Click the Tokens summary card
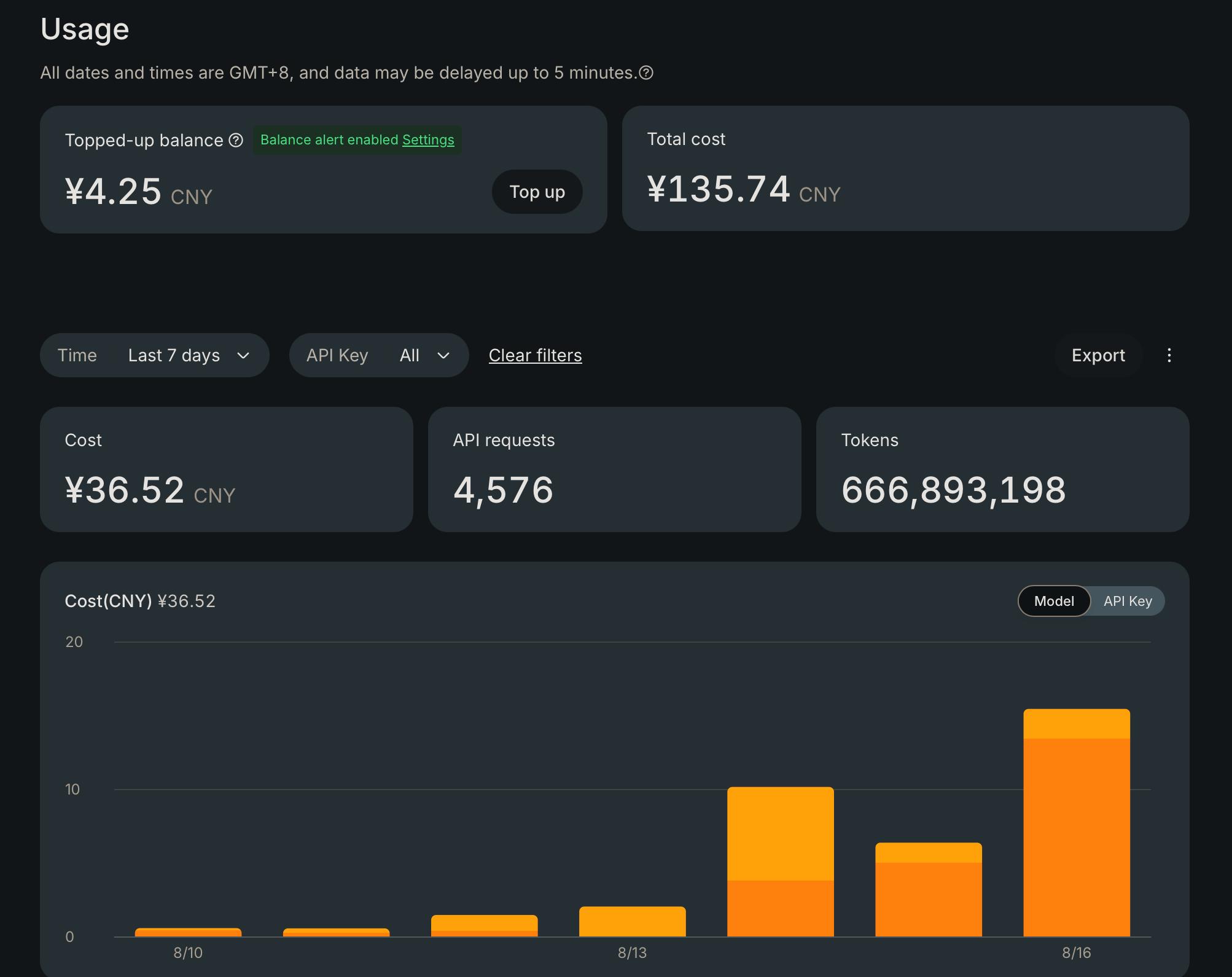Viewport: 1232px width, 977px height. (1002, 469)
